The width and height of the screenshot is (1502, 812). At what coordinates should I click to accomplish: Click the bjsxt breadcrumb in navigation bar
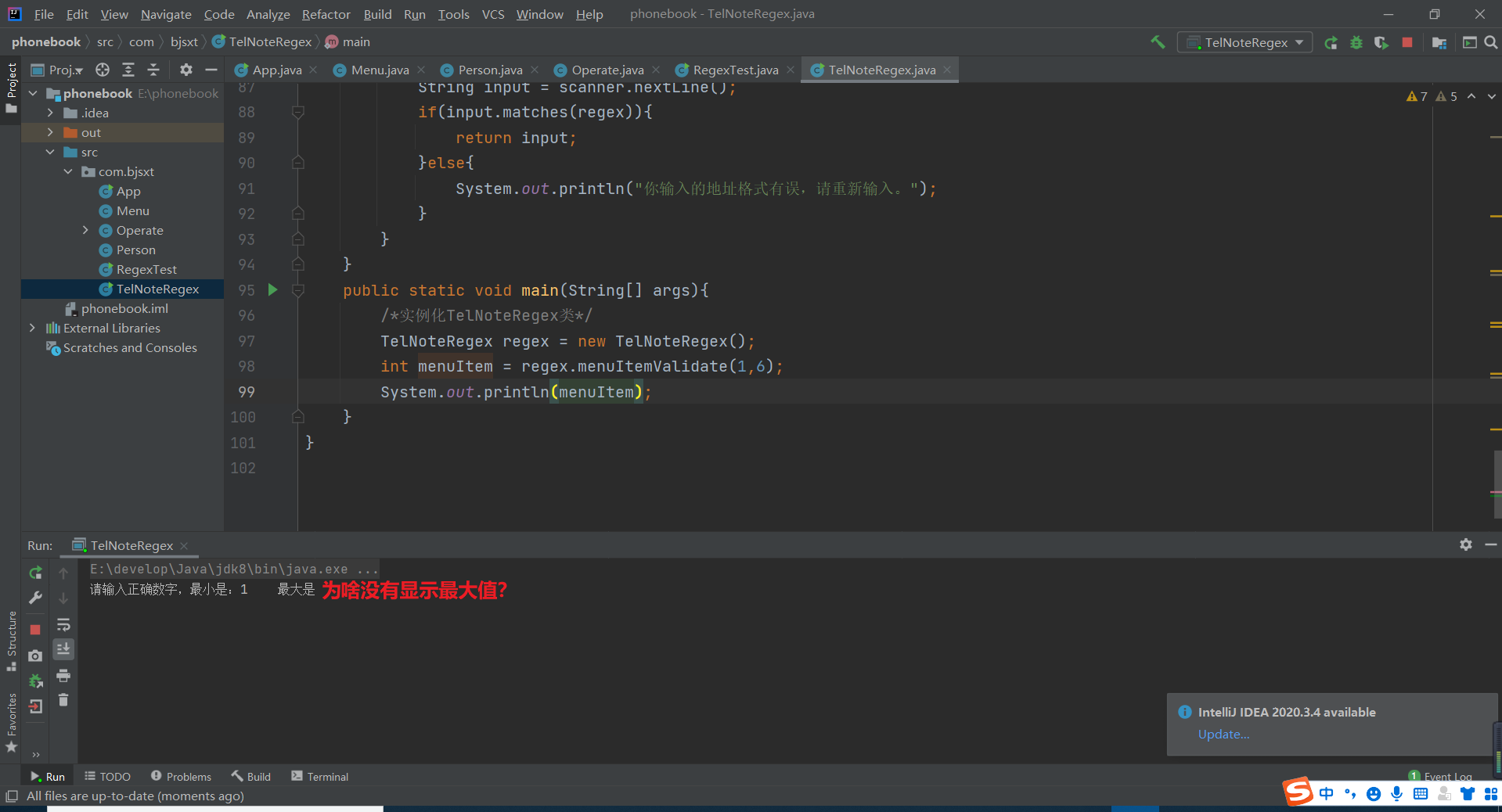point(184,41)
